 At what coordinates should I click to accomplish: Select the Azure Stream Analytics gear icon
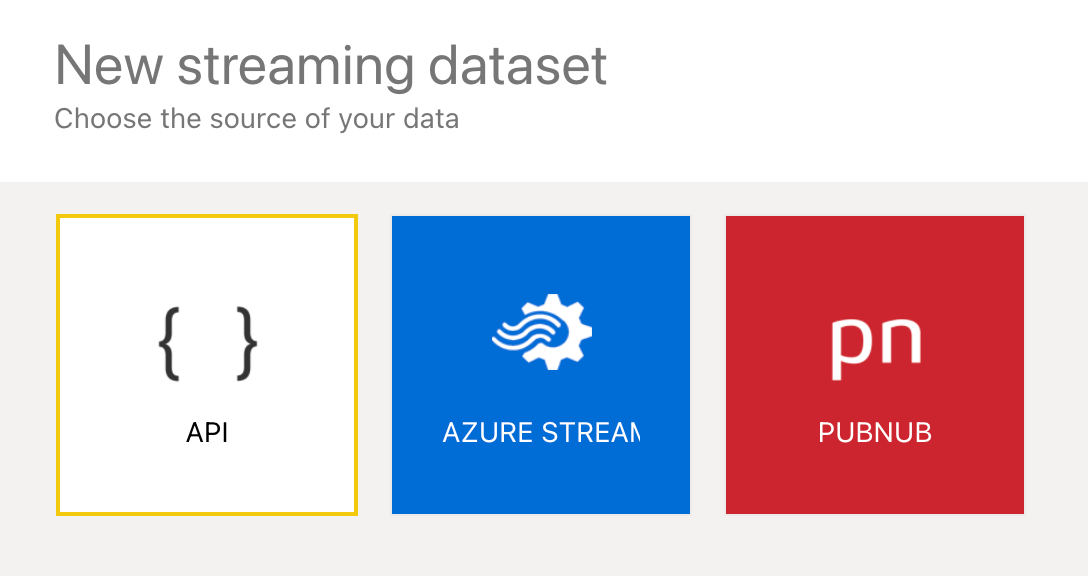tap(541, 332)
